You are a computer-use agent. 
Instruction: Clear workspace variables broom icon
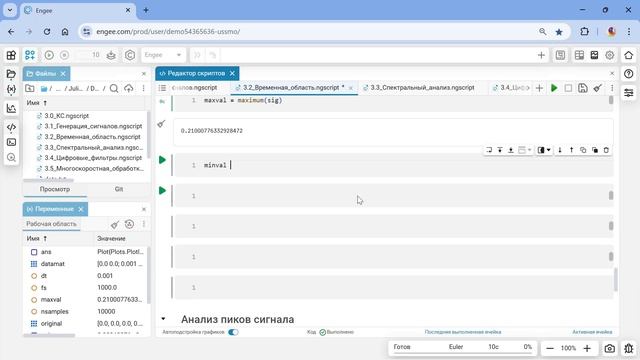[115, 224]
